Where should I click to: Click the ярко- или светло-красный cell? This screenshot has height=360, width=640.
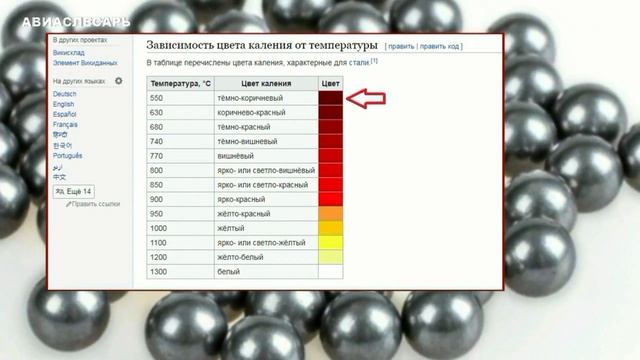[x=266, y=185]
